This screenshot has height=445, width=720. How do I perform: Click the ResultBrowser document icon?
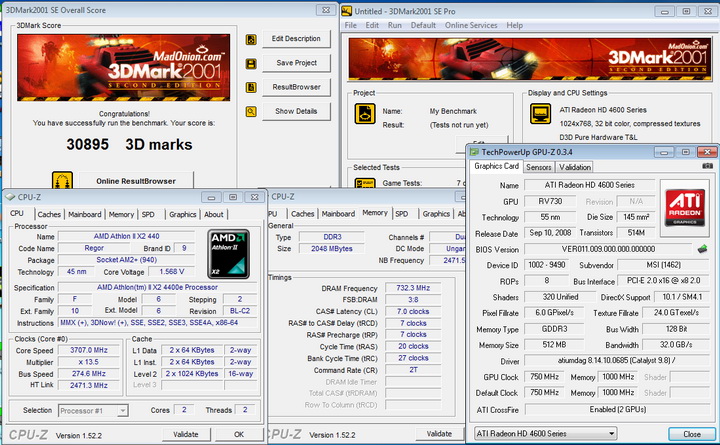click(251, 87)
